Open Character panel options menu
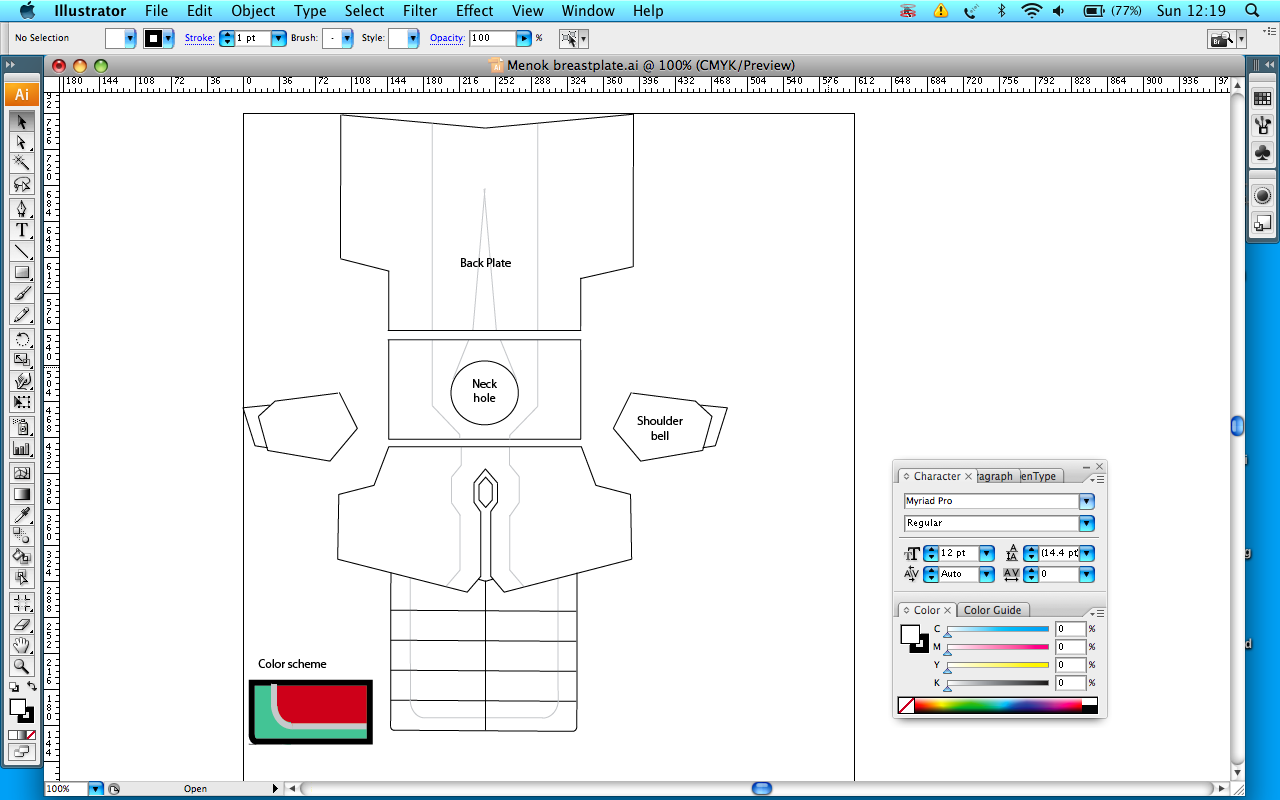 tap(1096, 479)
